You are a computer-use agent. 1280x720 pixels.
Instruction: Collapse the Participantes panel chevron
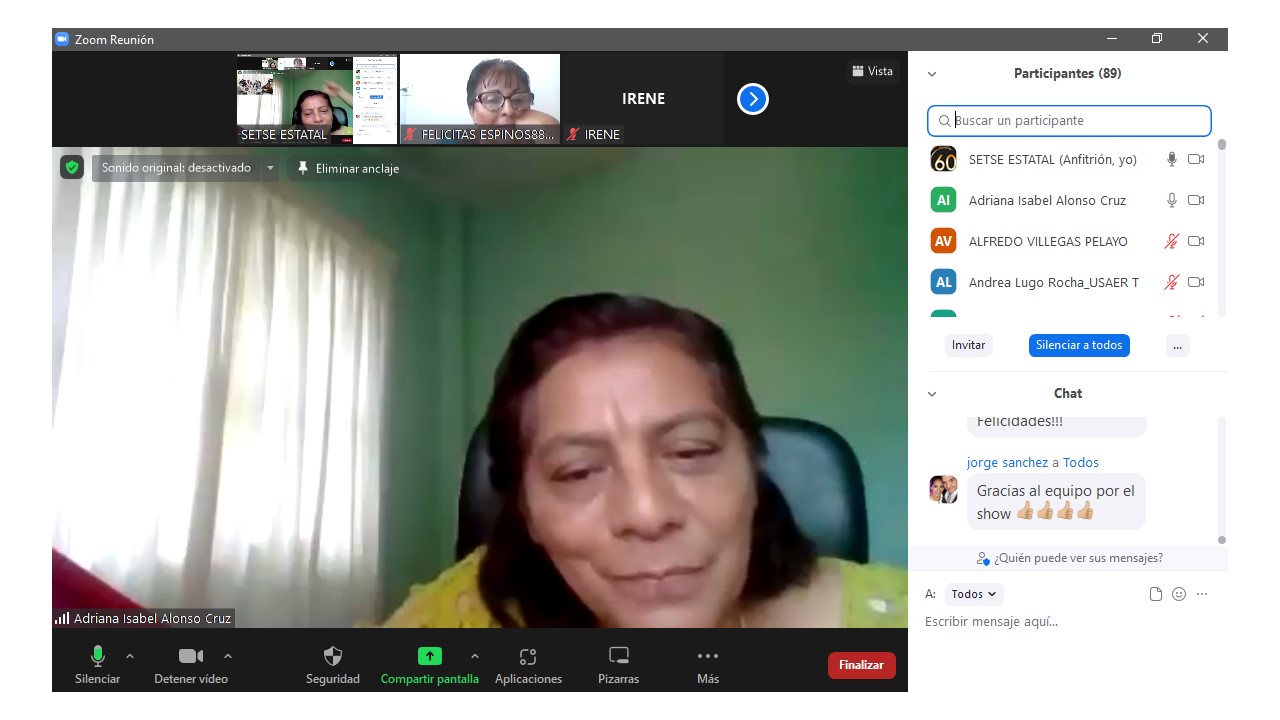tap(932, 74)
